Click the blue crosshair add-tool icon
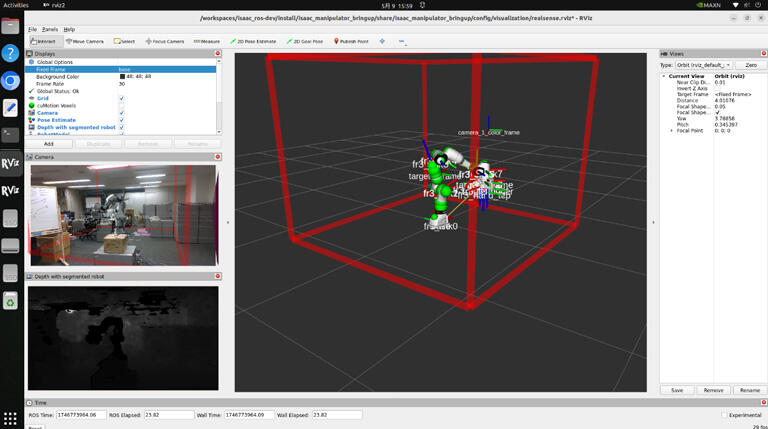Screen dimensions: 768x429 tap(382, 41)
